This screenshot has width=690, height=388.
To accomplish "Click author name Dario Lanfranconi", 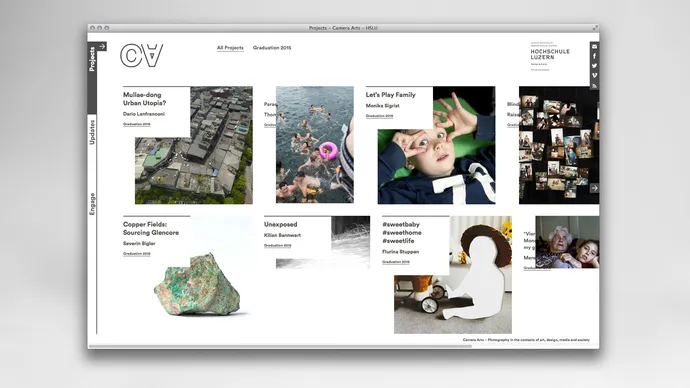I will point(144,114).
